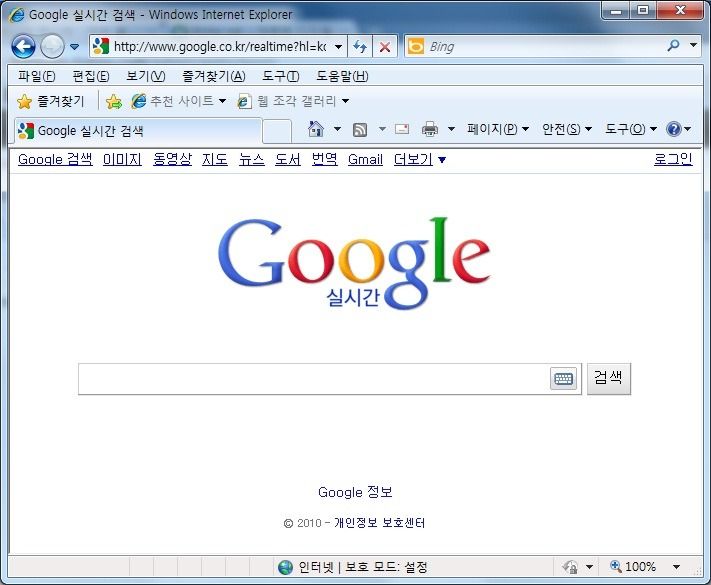Click the greyed Forward navigation button

click(52, 46)
